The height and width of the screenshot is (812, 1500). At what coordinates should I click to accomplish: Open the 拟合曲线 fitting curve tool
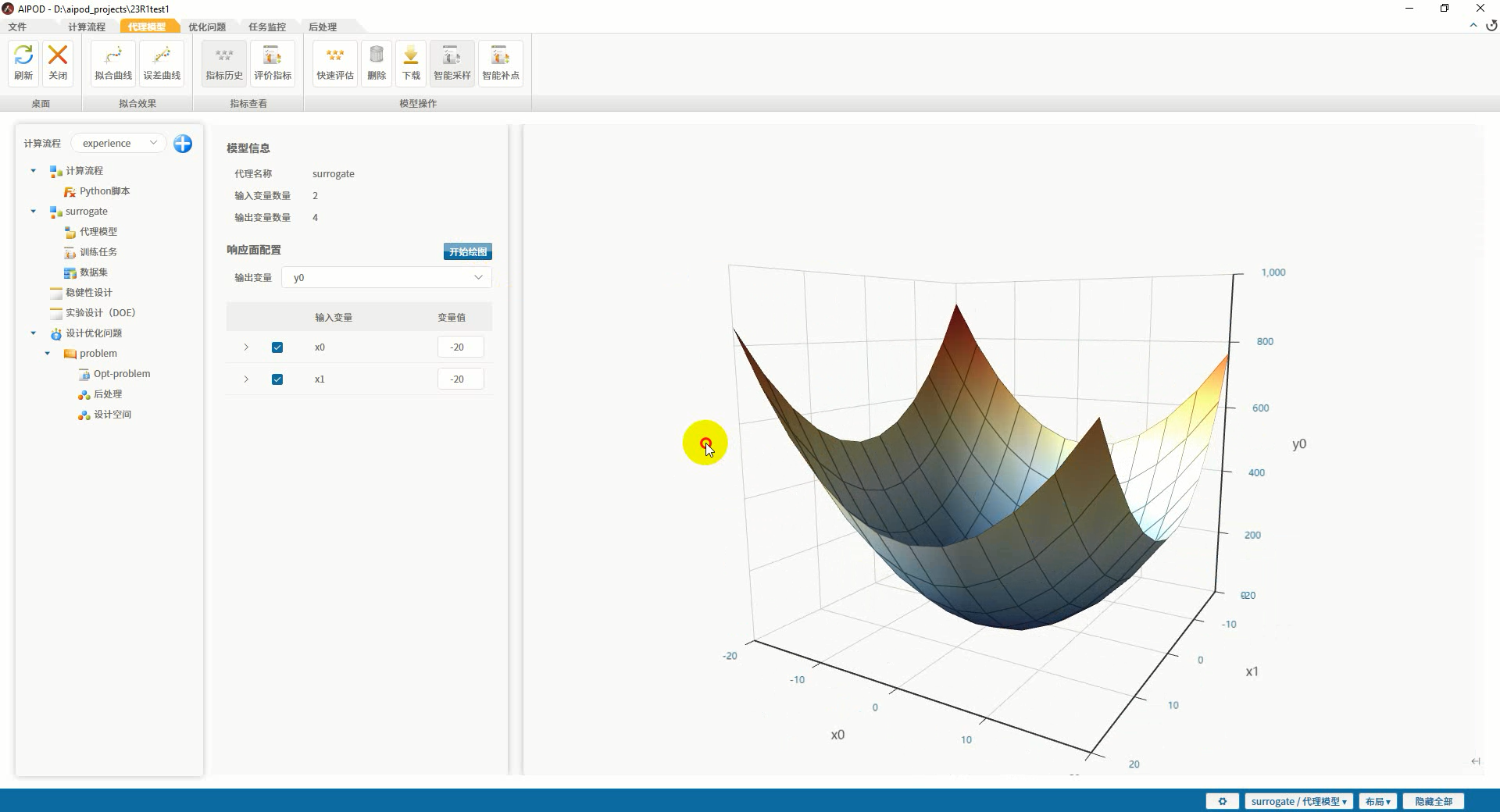[x=113, y=62]
